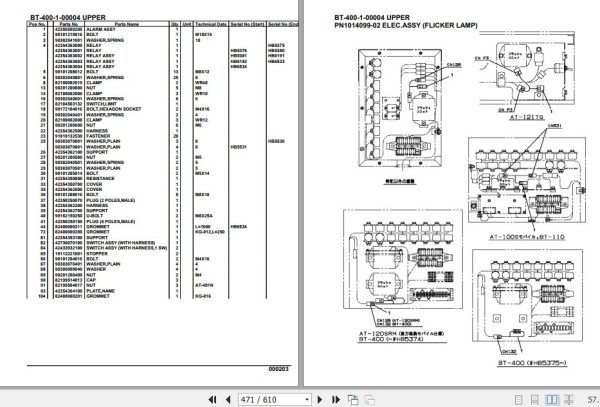The height and width of the screenshot is (407, 600).
Task: Select the SWITCH,LIMIT part name
Action: click(x=102, y=104)
